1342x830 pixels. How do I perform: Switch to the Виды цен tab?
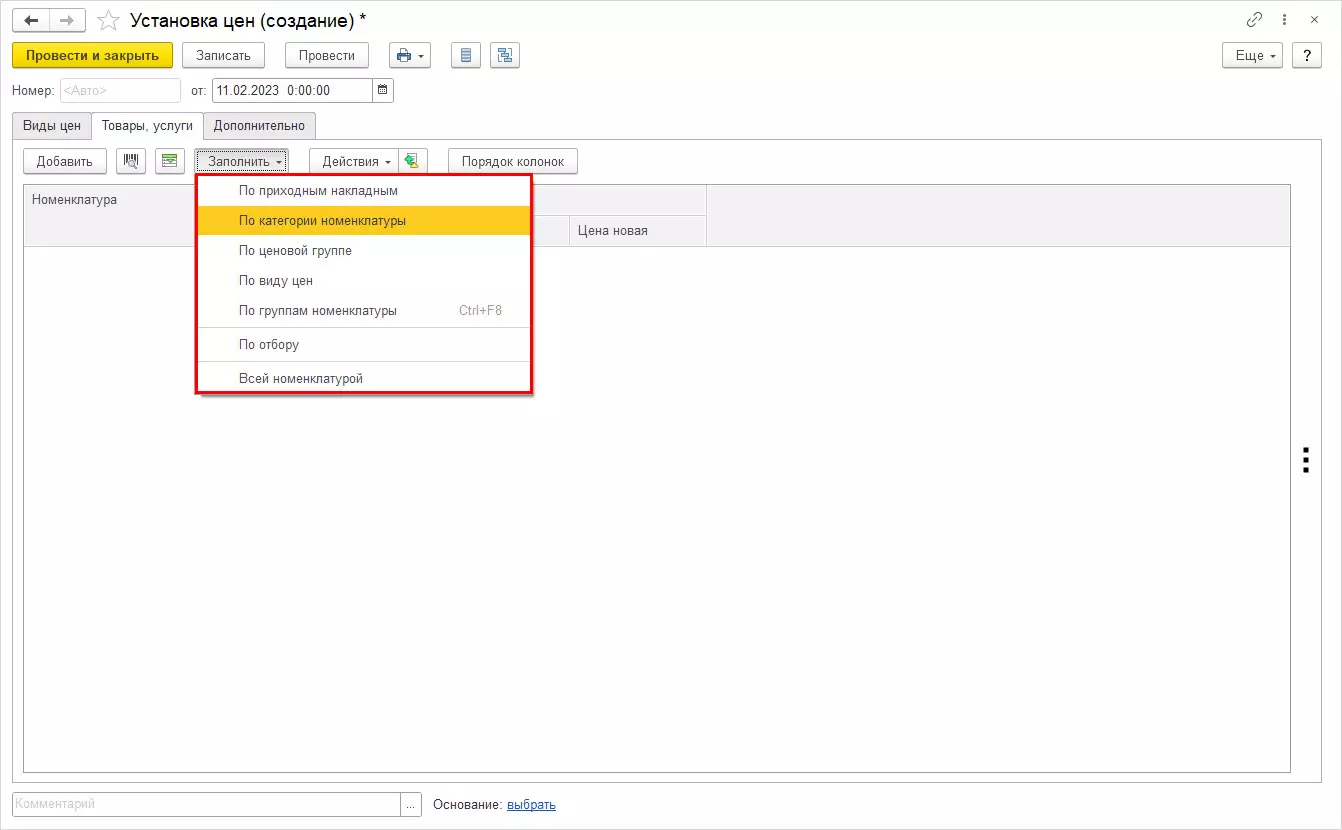click(52, 126)
